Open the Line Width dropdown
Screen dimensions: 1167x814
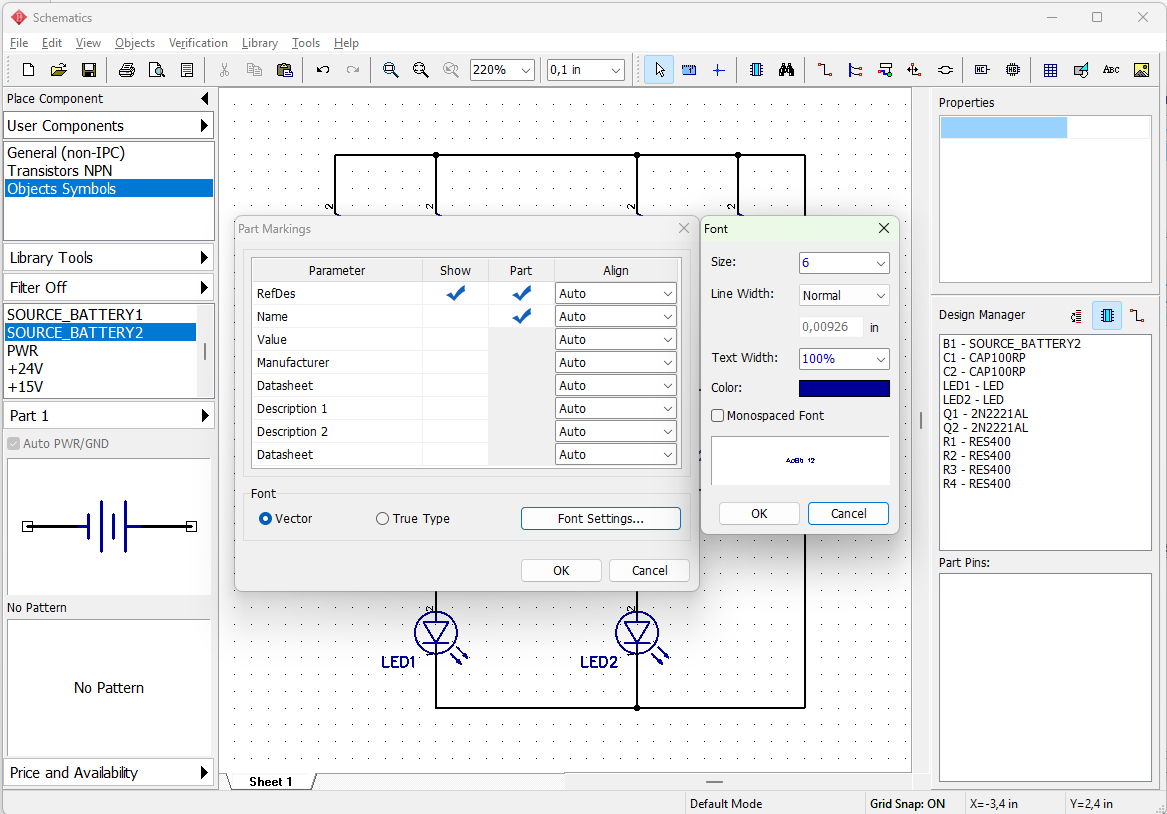pos(880,295)
